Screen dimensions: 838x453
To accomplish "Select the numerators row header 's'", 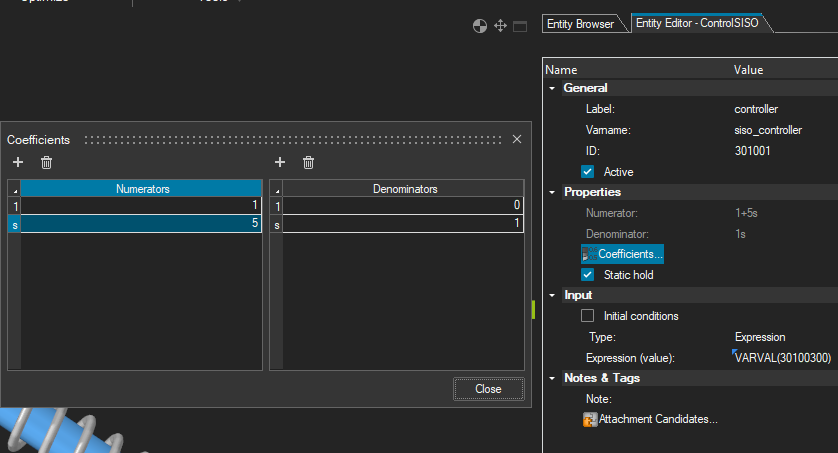I will (x=14, y=224).
